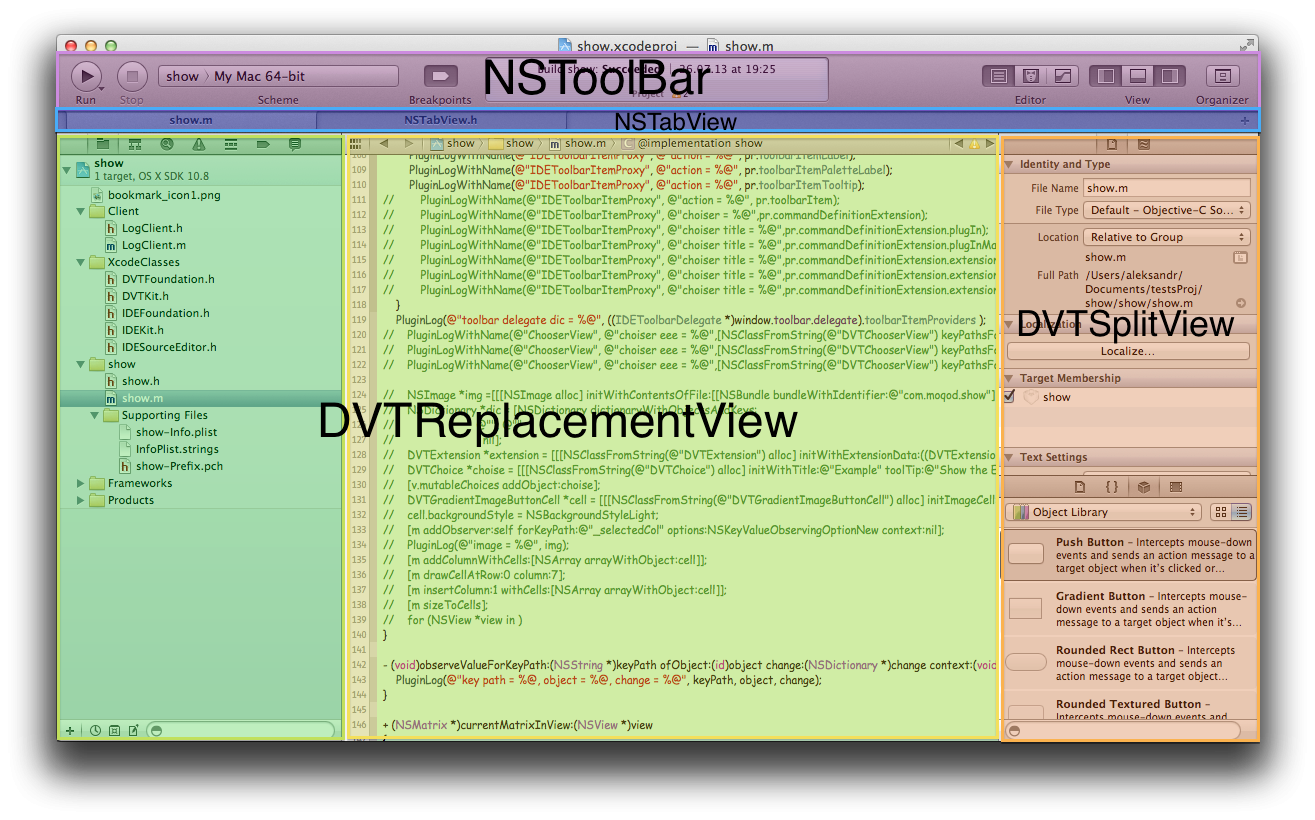Show the Media library
The height and width of the screenshot is (820, 1315).
pos(1176,487)
